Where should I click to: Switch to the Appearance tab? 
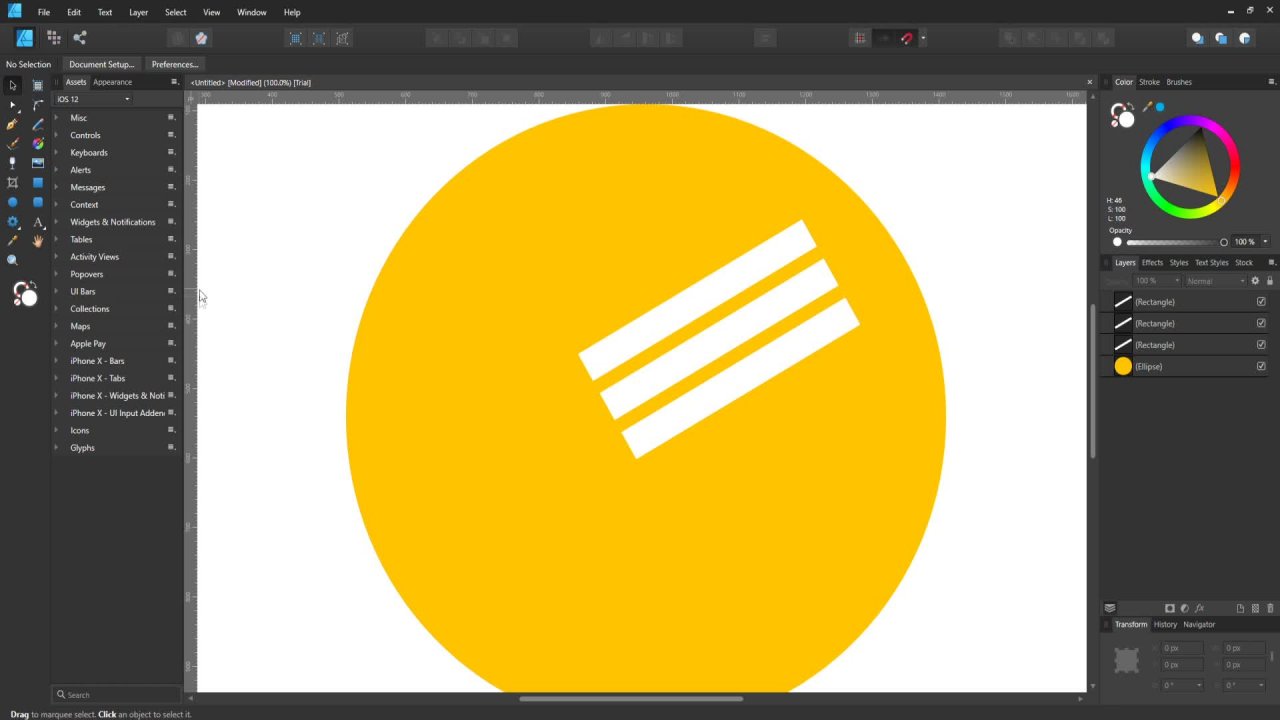[x=112, y=82]
